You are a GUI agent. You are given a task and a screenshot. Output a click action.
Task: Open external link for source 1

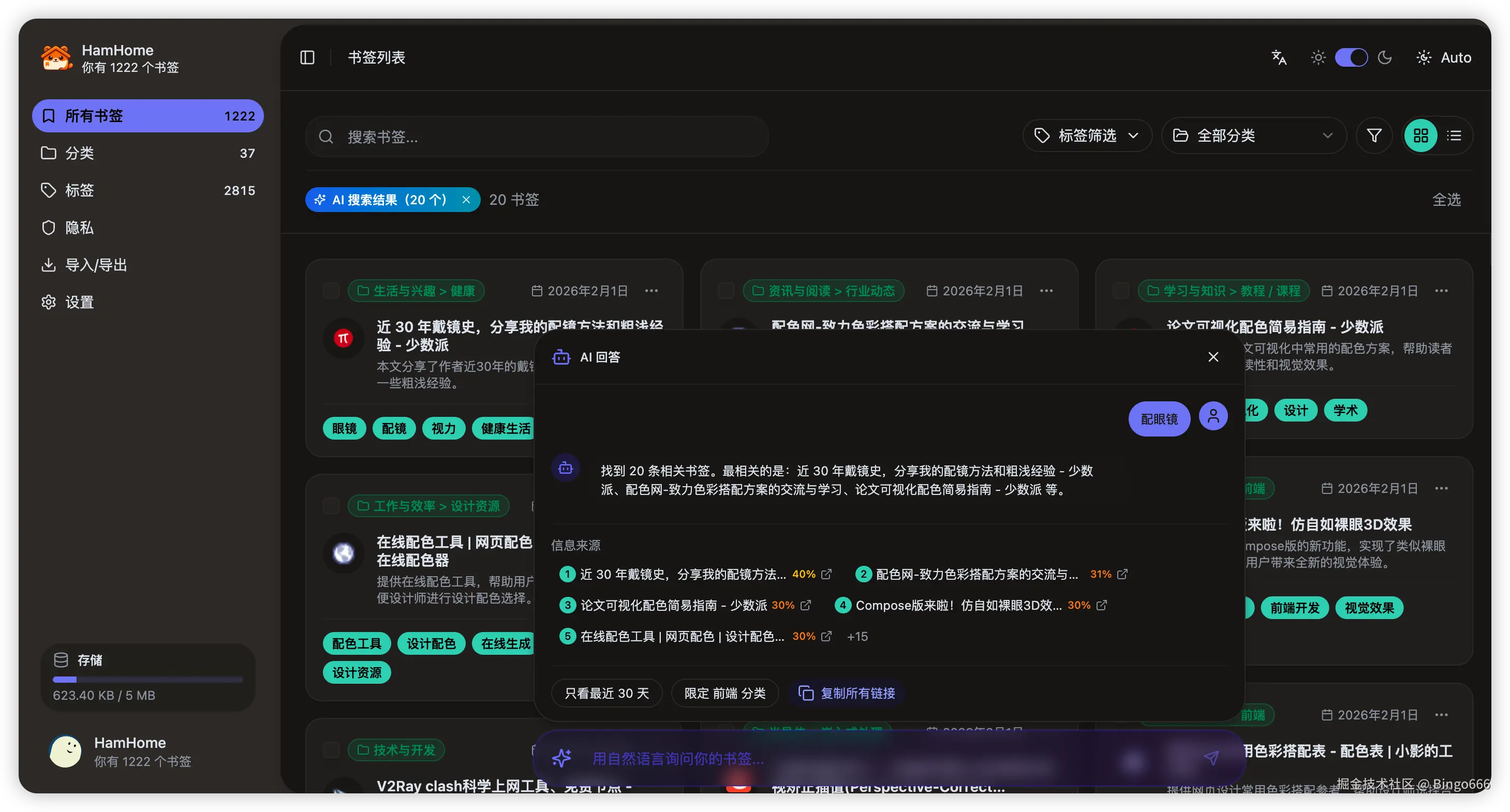(x=826, y=574)
